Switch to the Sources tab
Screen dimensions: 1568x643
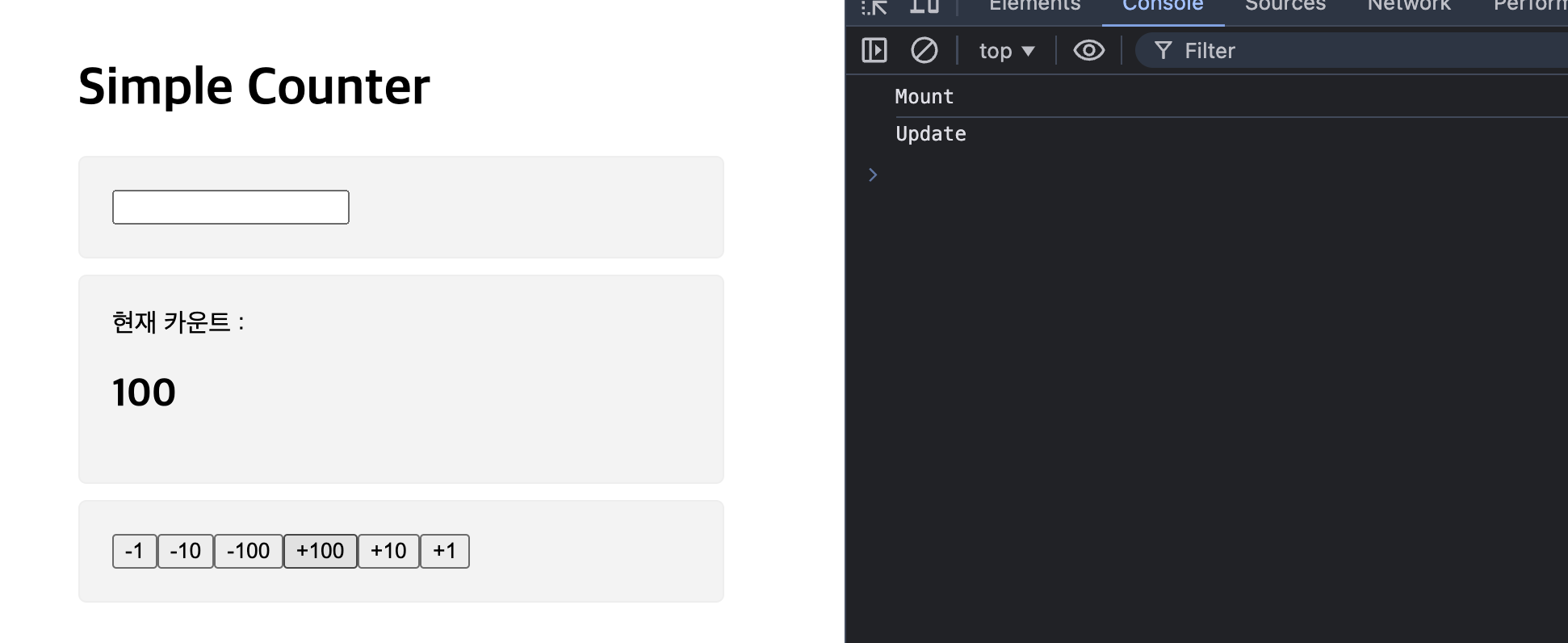point(1285,6)
